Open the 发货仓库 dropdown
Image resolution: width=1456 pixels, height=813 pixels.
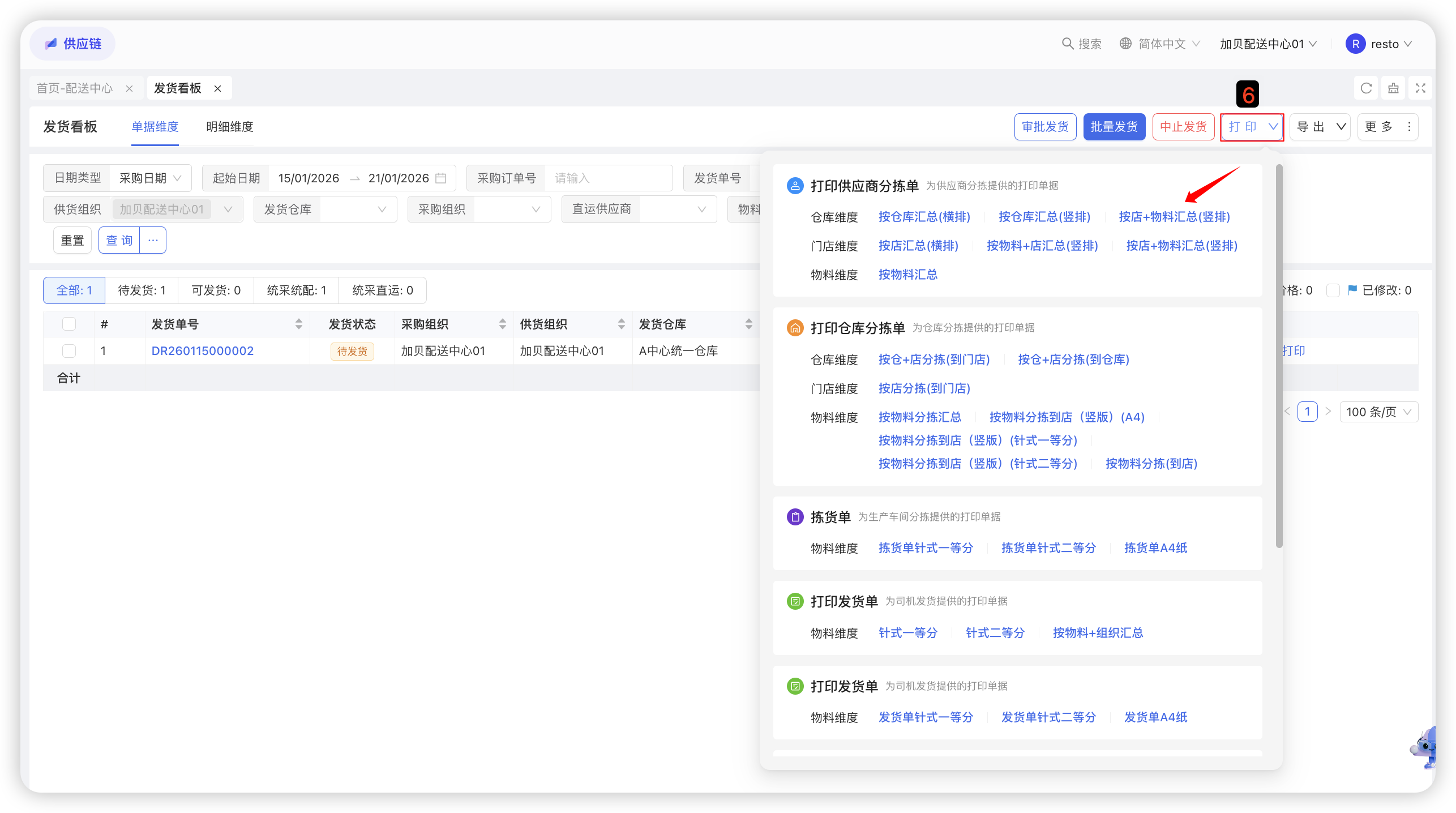pyautogui.click(x=351, y=209)
